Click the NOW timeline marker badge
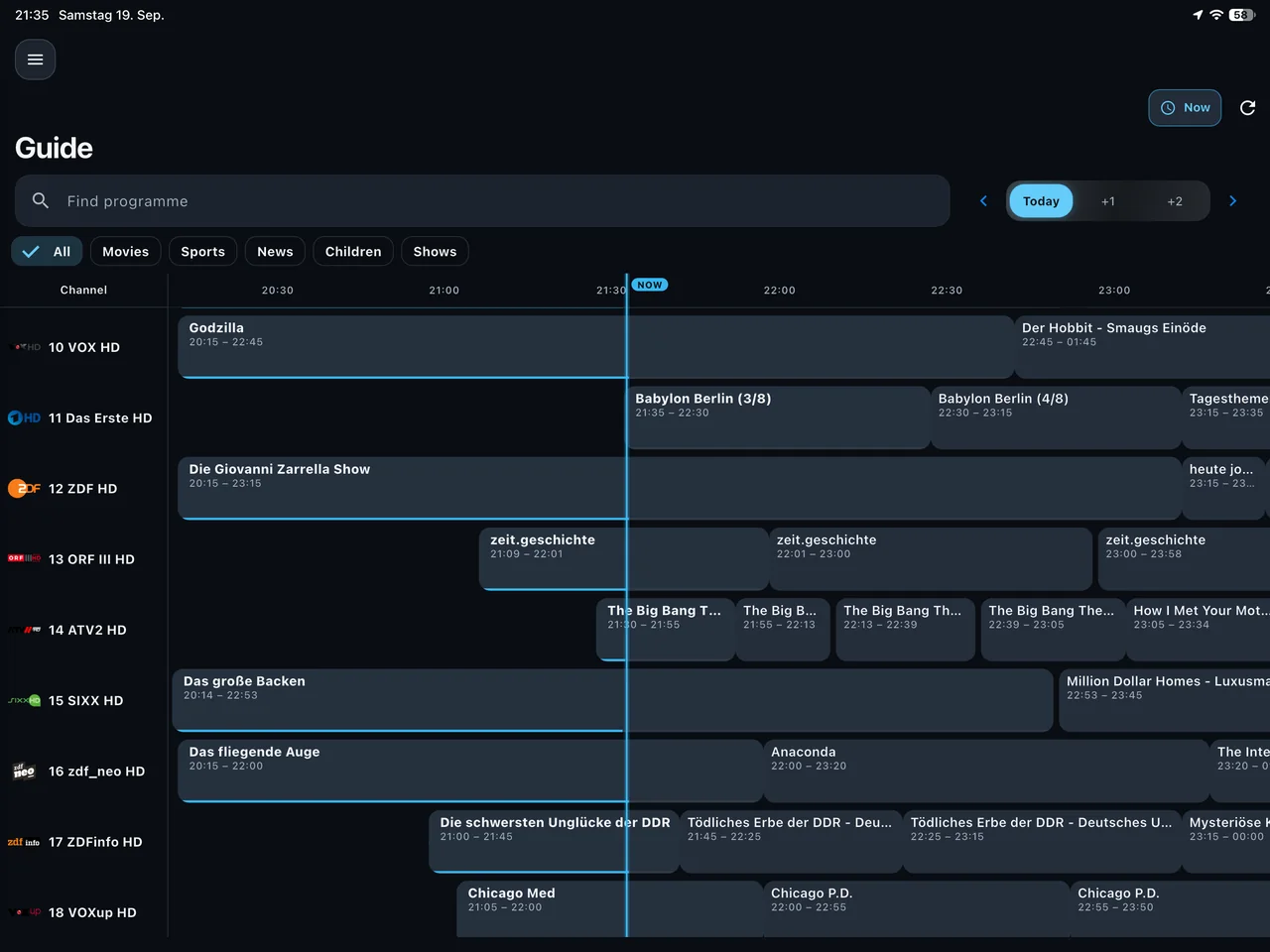Screen dimensions: 1270x952 [x=650, y=285]
